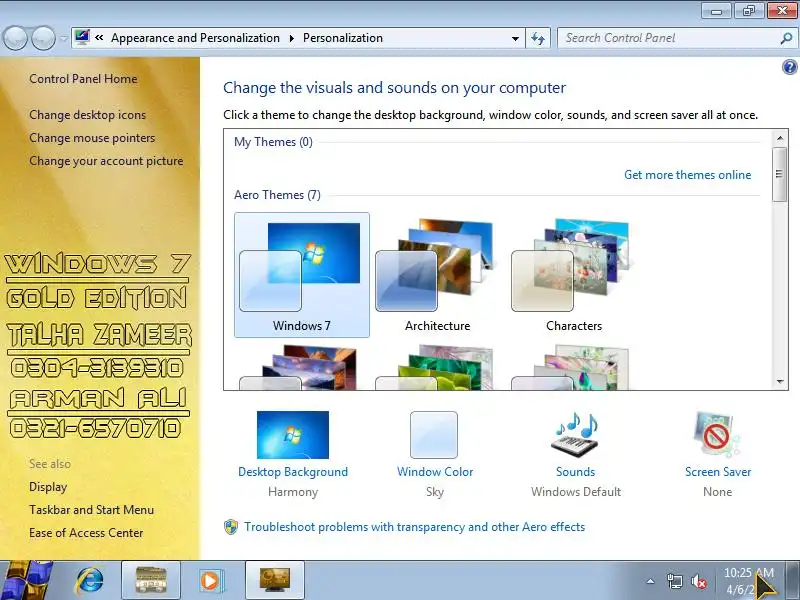Show hidden tray icons arrow
Image resolution: width=800 pixels, height=600 pixels.
pos(650,581)
